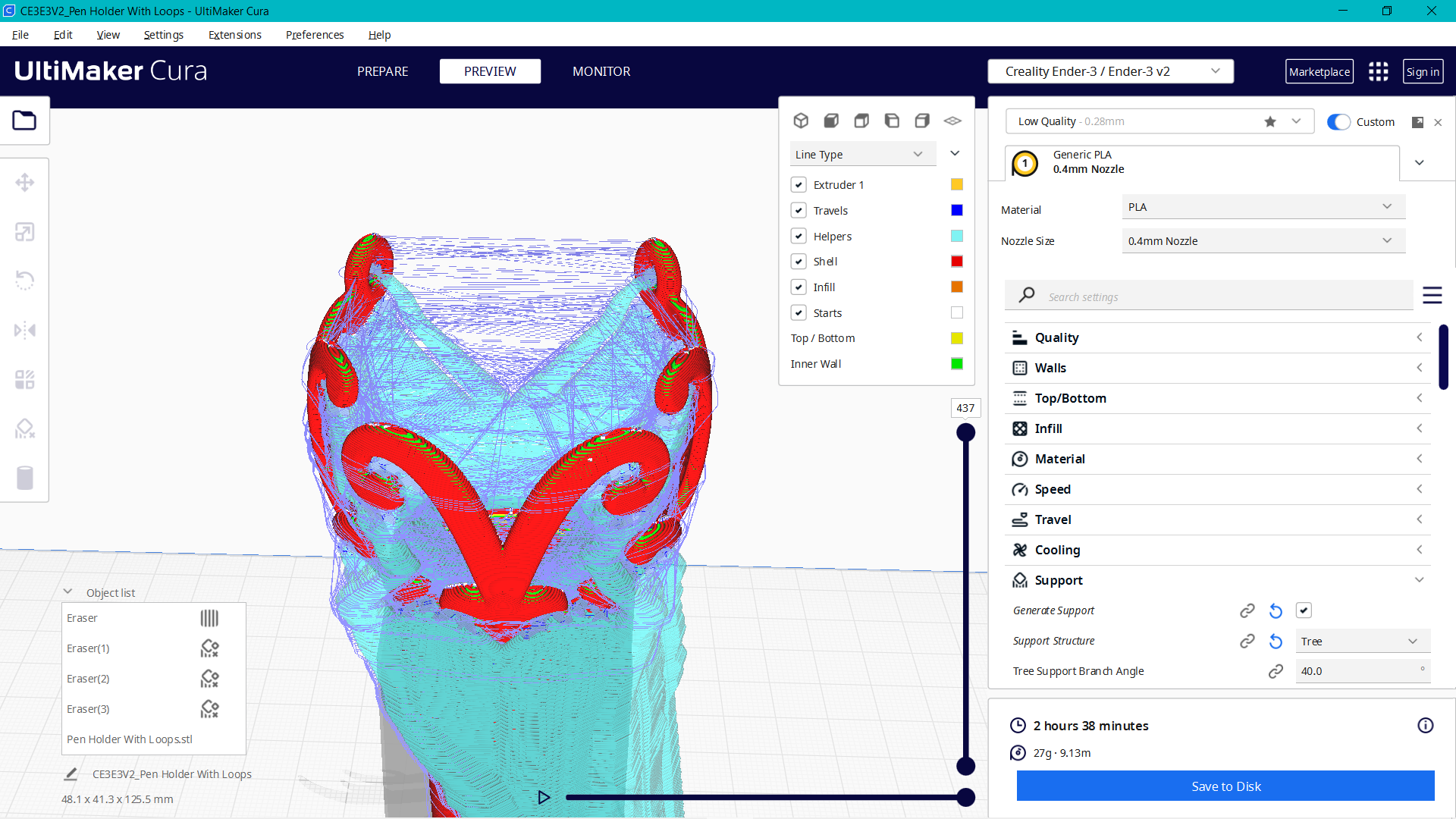Open the Help menu
This screenshot has height=819, width=1456.
379,35
